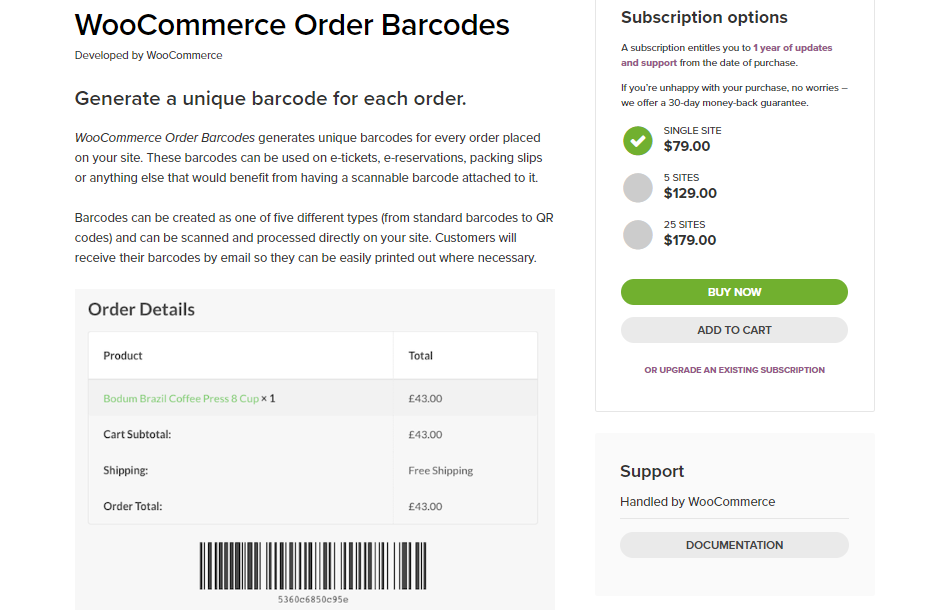Viewport: 944px width, 614px height.
Task: Click the WooCommerce Order Barcodes page title
Action: (292, 25)
